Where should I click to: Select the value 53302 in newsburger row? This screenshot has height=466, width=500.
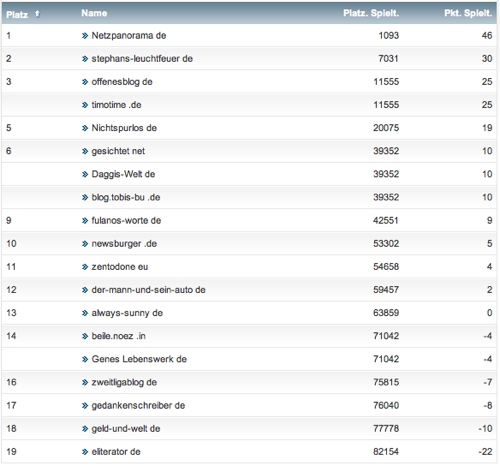[x=386, y=244]
